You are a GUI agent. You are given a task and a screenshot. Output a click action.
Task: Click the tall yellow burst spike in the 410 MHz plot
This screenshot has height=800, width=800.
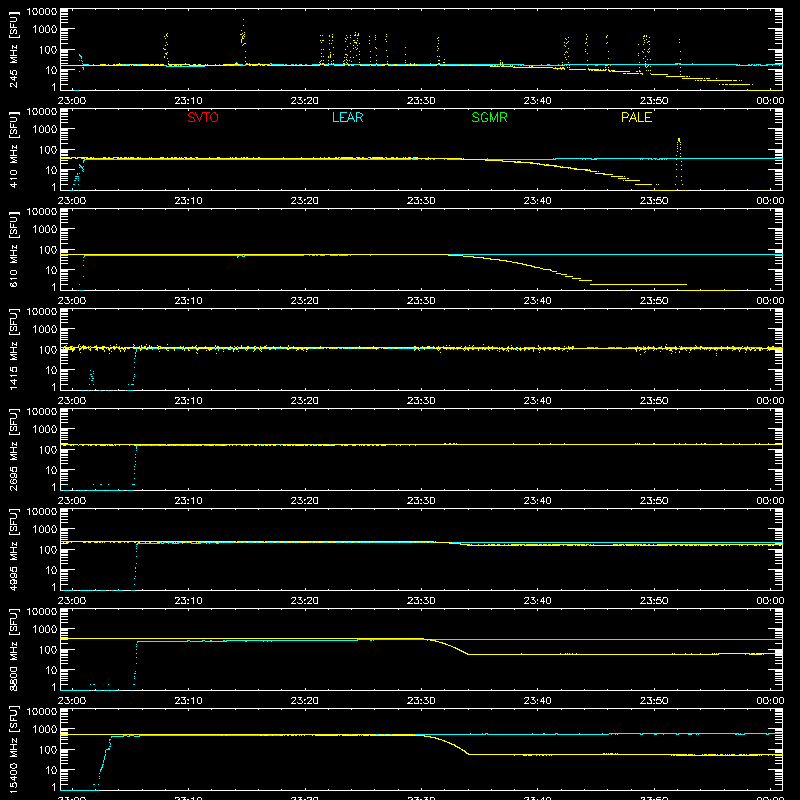(x=679, y=162)
